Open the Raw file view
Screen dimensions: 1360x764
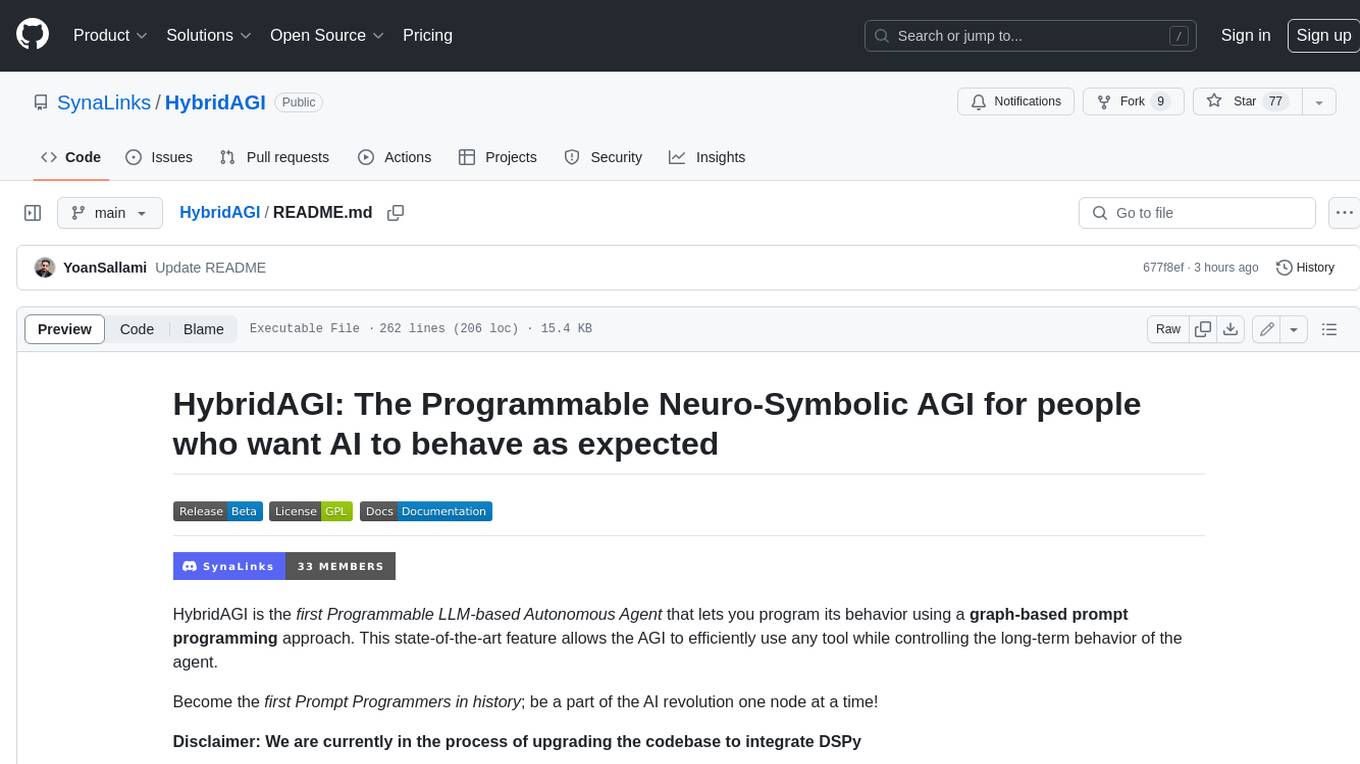coord(1168,329)
